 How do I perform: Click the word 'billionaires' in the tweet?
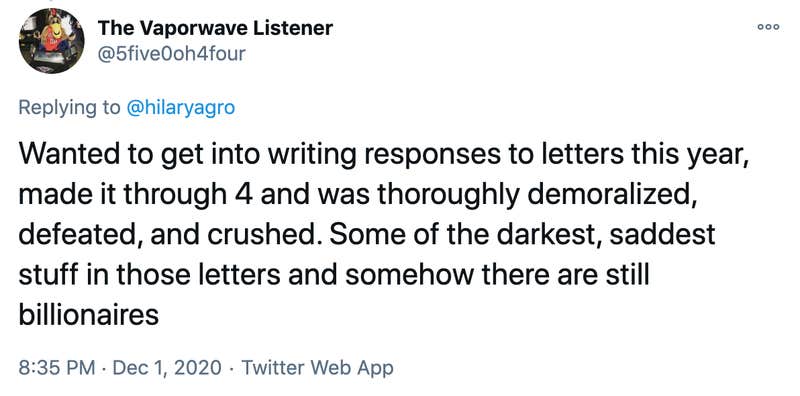[x=89, y=314]
